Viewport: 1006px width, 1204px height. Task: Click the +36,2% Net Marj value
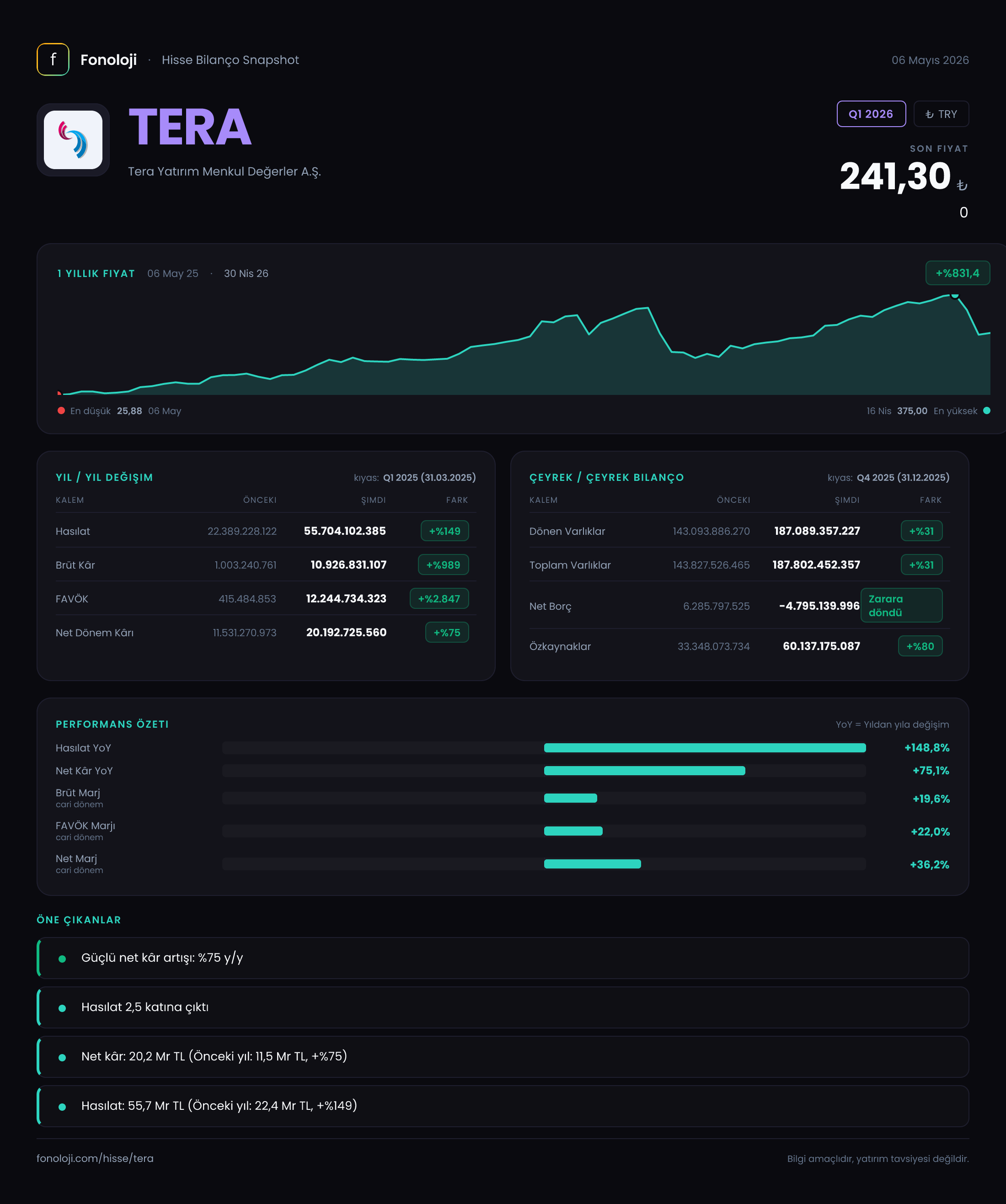tap(930, 864)
